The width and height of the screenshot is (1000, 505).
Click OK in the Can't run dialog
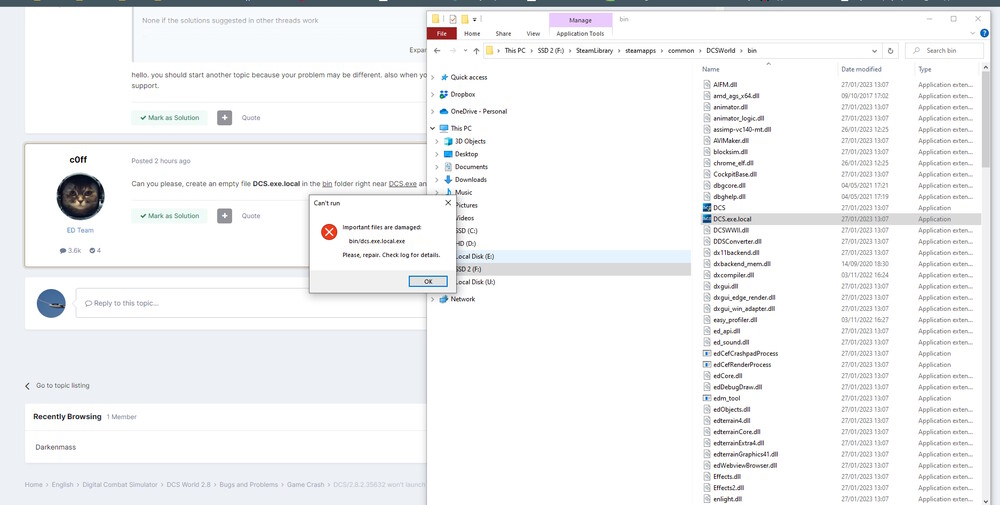tap(428, 281)
